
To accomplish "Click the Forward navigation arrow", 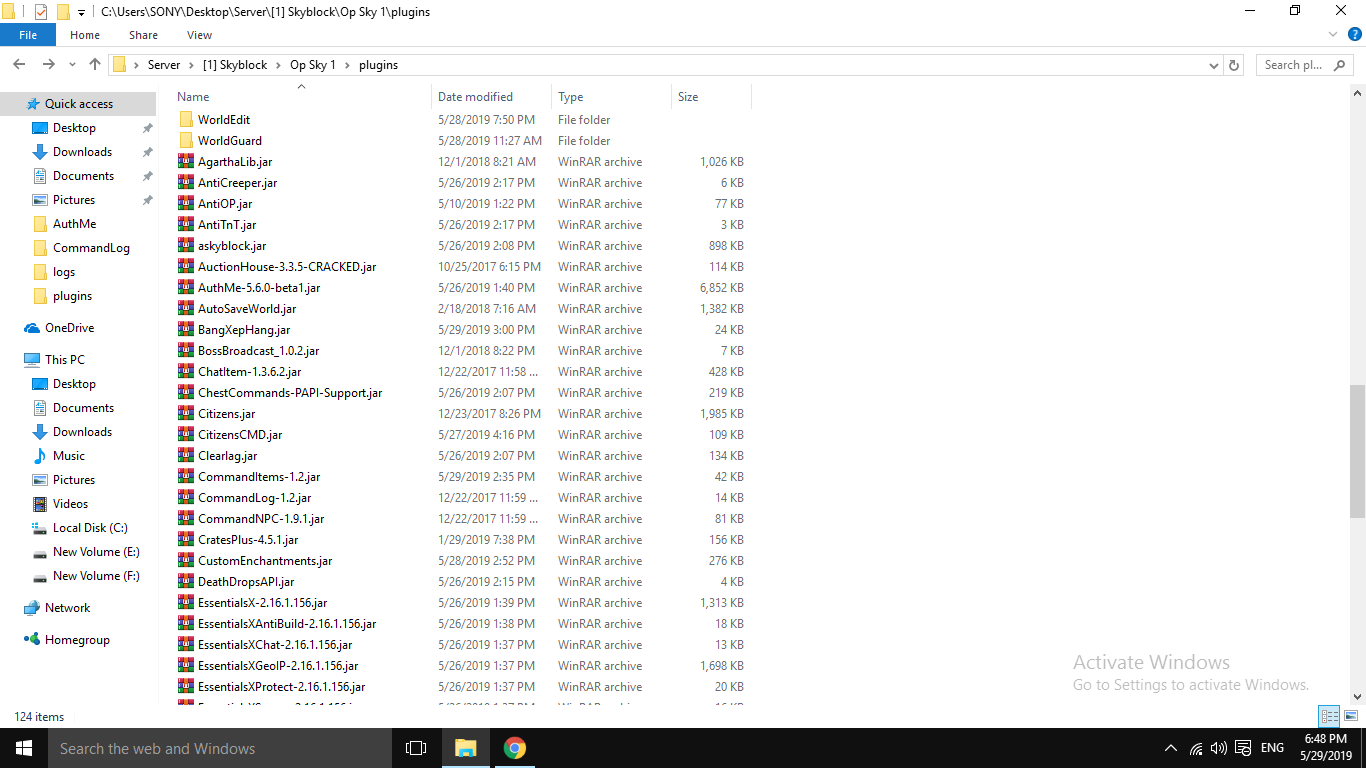I will [x=48, y=65].
